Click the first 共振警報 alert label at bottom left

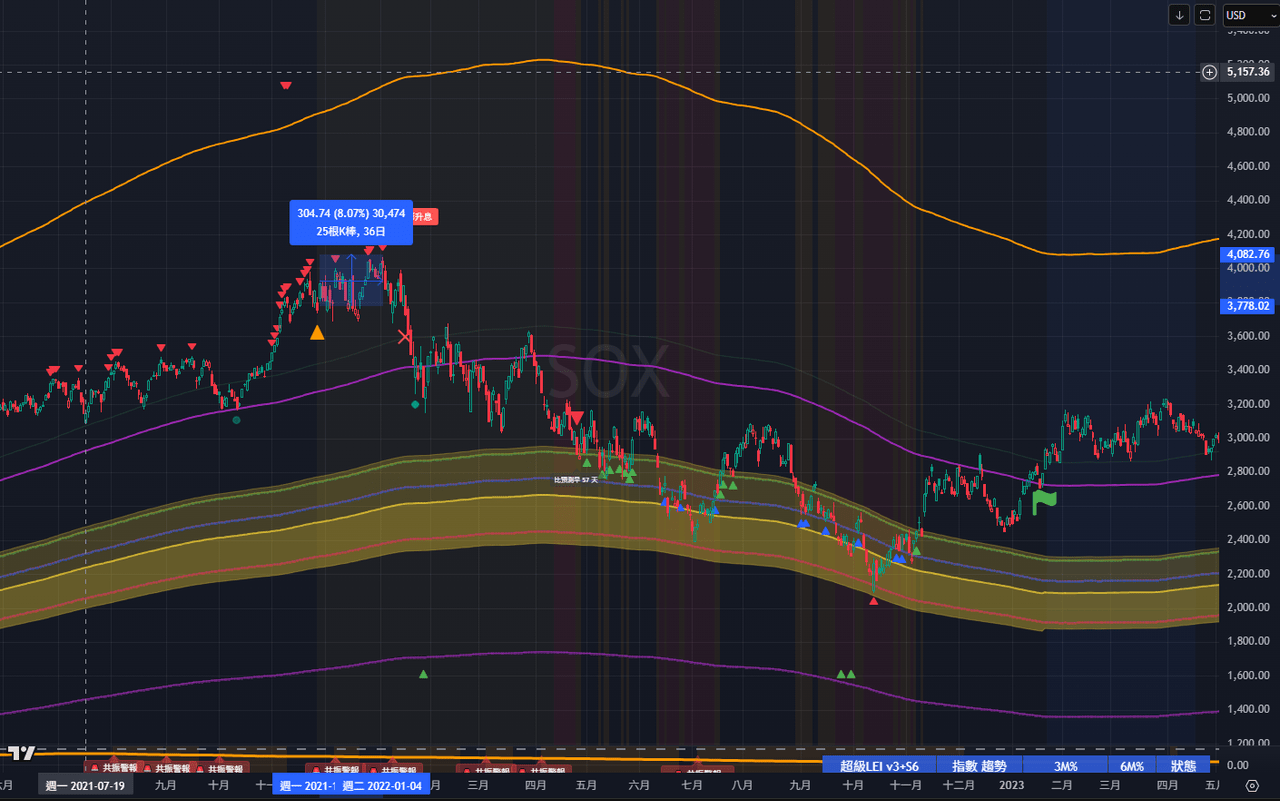click(x=112, y=769)
